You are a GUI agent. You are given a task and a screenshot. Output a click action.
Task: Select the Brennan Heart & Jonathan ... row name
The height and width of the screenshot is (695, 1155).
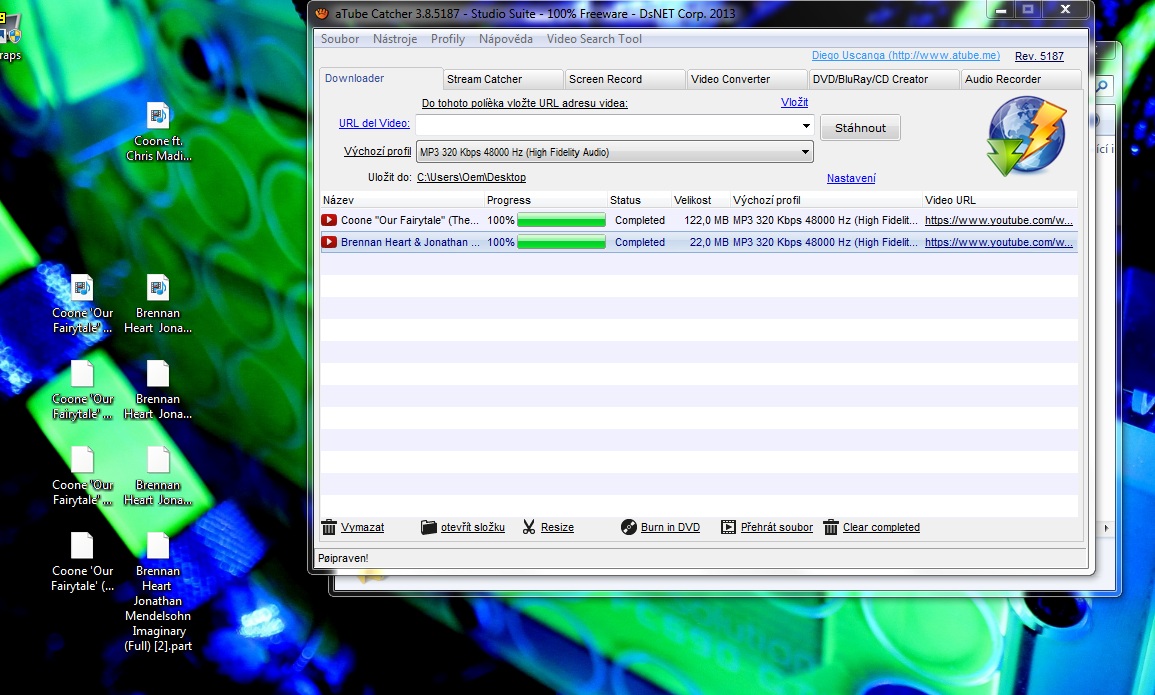pos(410,242)
